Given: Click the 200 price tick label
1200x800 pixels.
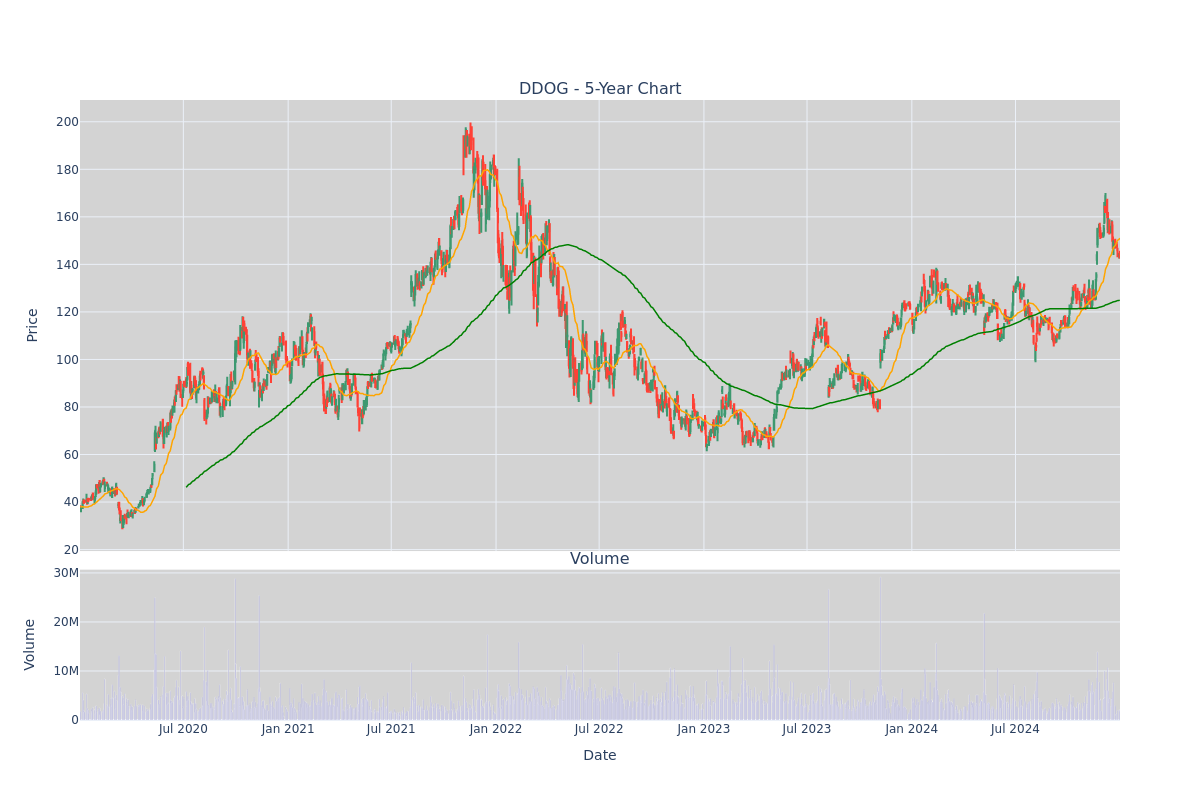Looking at the screenshot, I should [67, 122].
